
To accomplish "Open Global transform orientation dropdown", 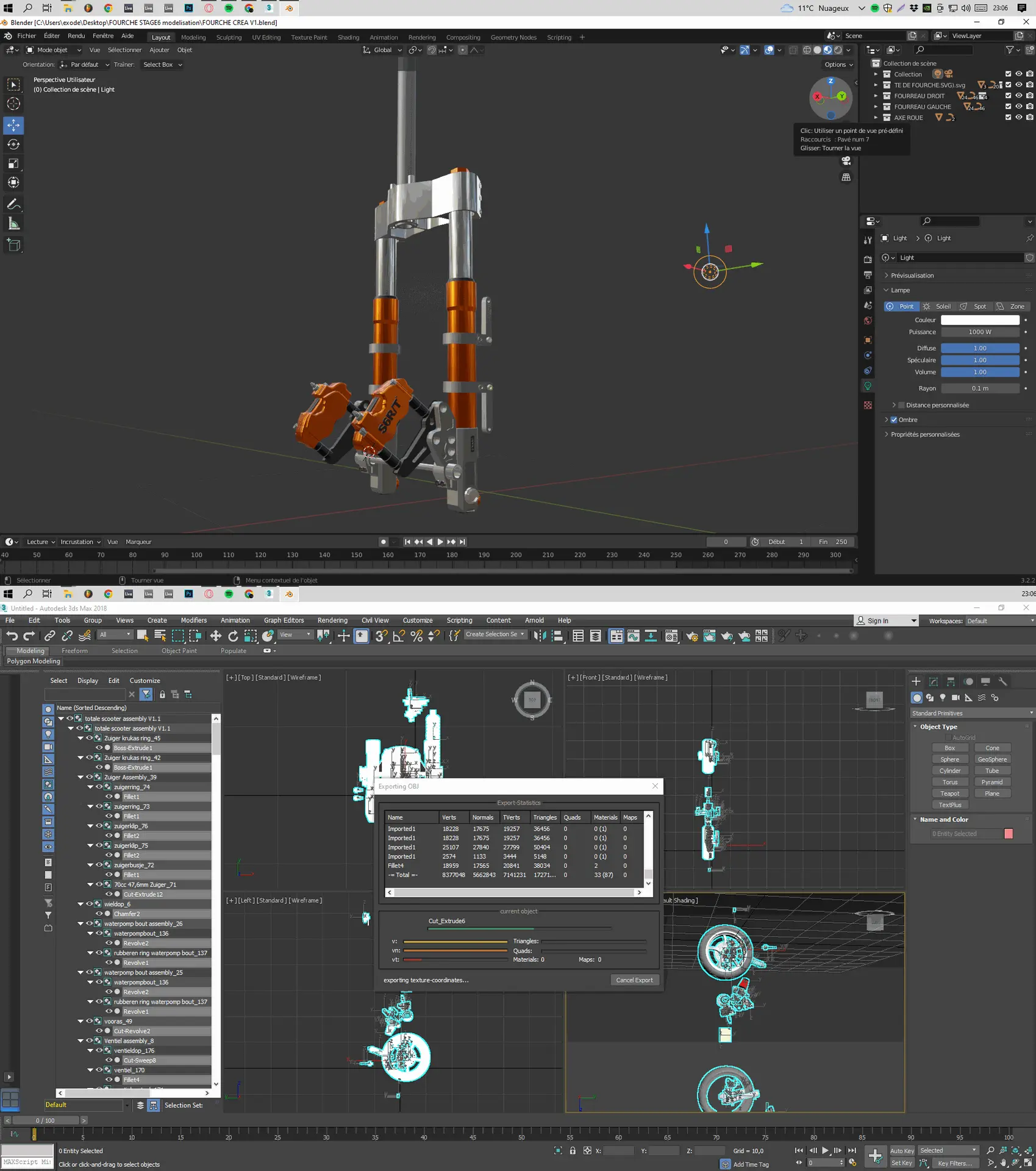I will [x=382, y=50].
